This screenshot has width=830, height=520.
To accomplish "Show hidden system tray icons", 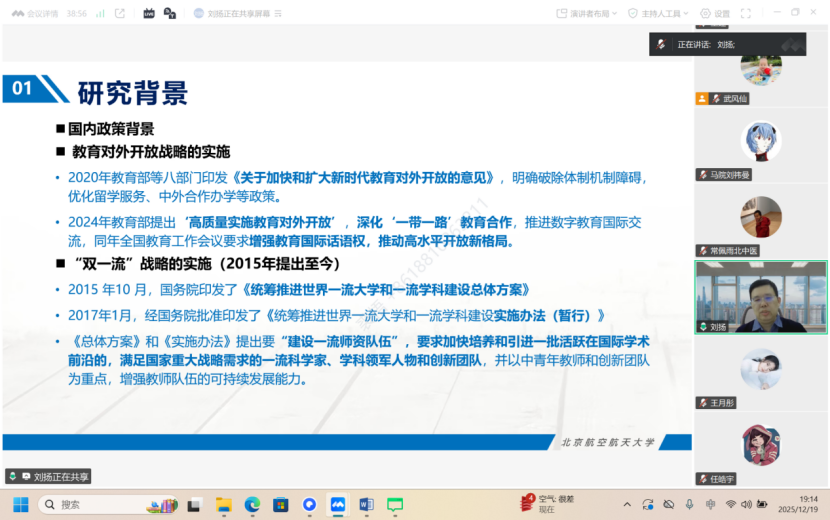I will 627,505.
